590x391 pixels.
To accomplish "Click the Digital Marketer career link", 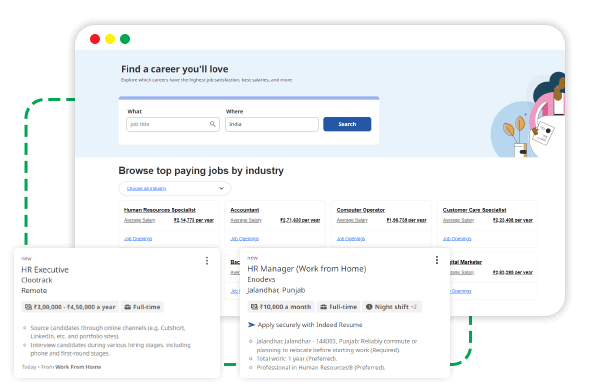I will point(465,262).
